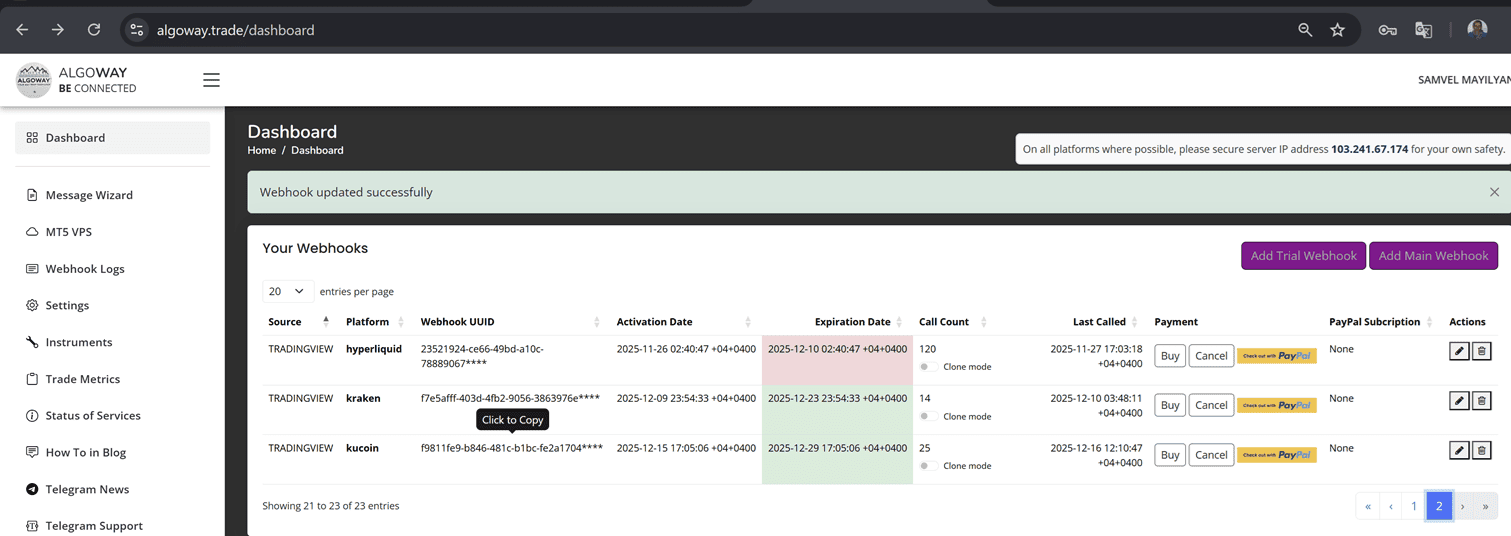
Task: Click Cancel for the hyperliquid webhook
Action: point(1211,356)
